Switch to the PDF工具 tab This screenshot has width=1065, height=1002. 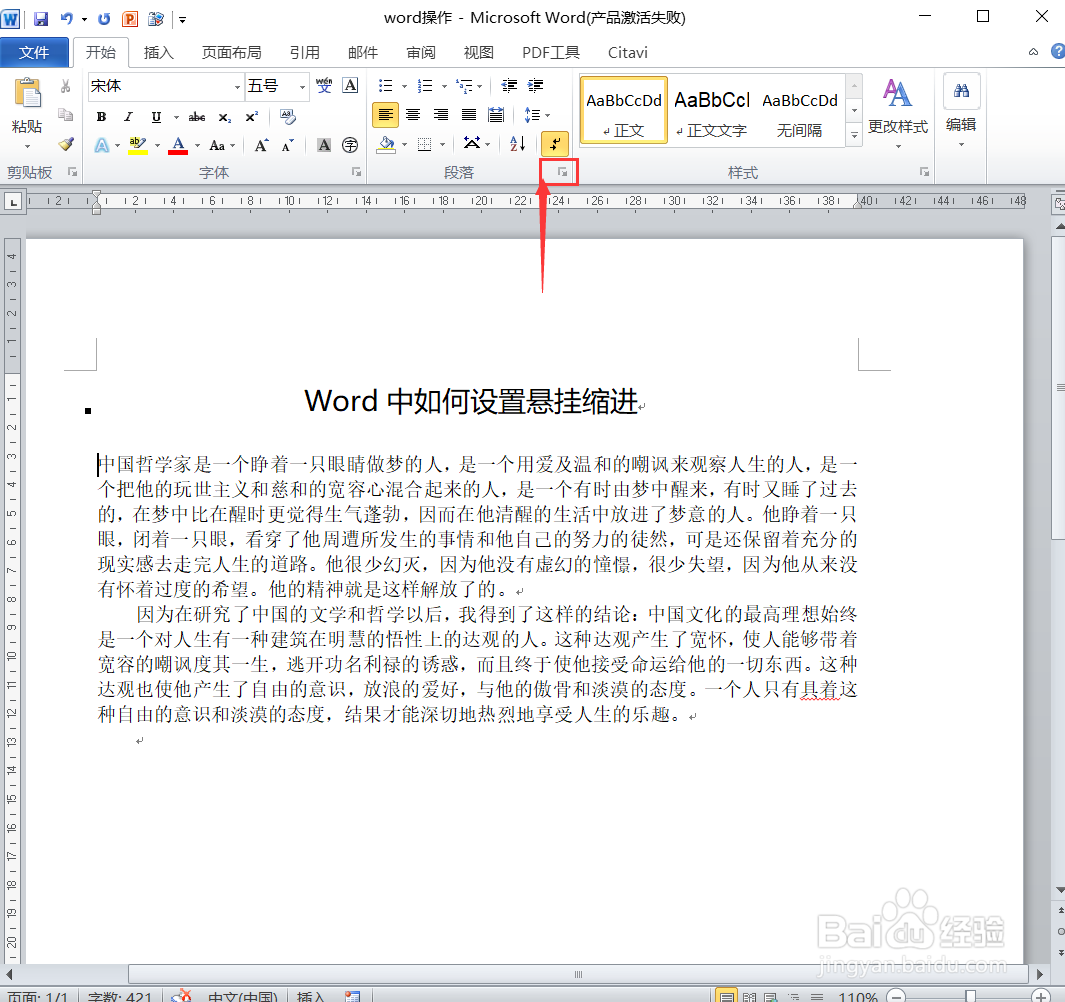coord(551,52)
